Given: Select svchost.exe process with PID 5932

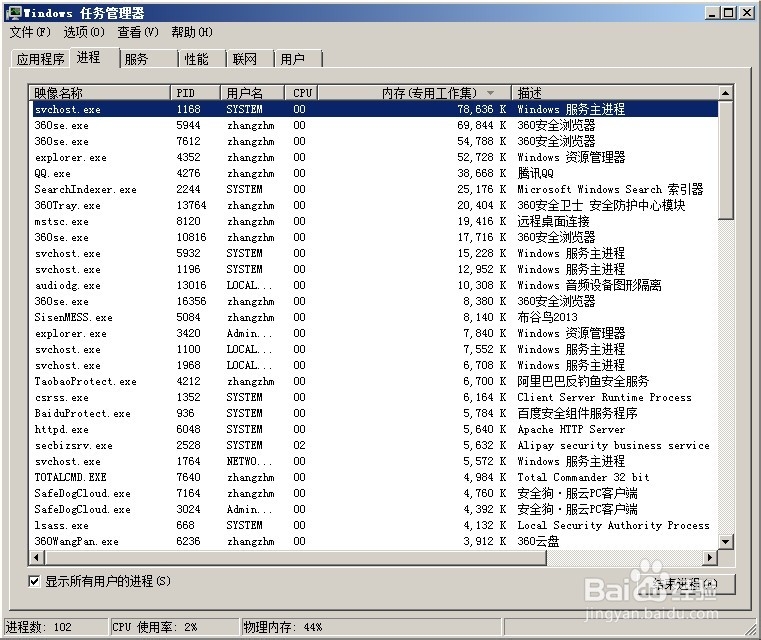Looking at the screenshot, I should click(375, 253).
